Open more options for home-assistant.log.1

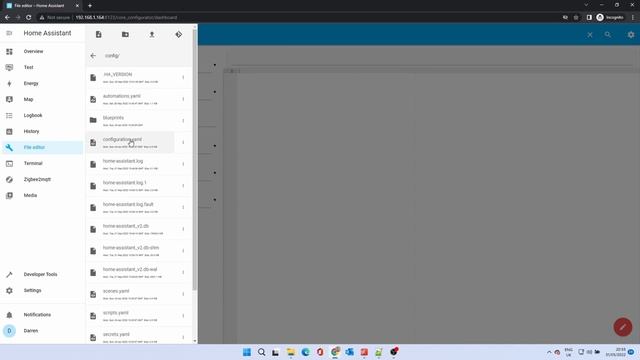pyautogui.click(x=183, y=186)
